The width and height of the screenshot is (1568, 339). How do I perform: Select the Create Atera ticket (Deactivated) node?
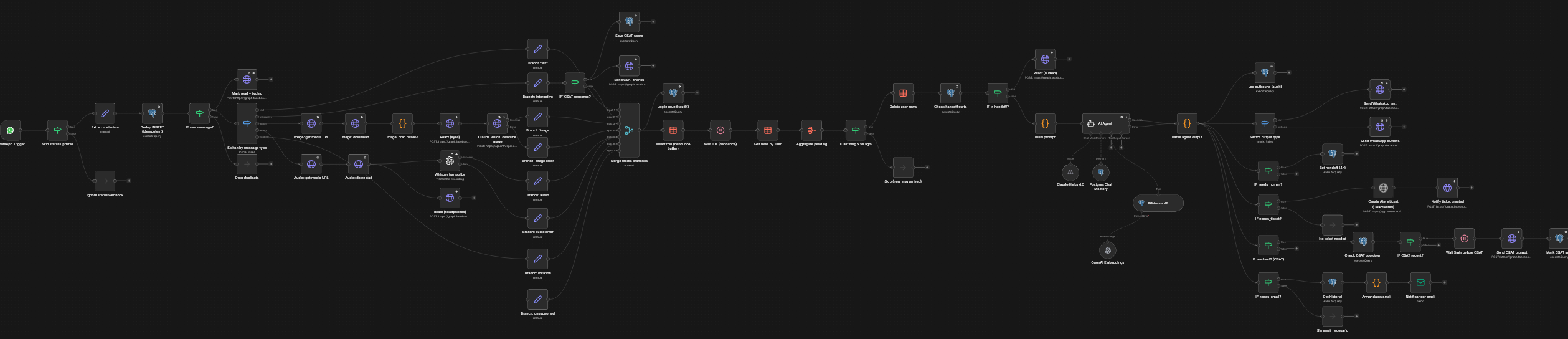tap(1383, 188)
